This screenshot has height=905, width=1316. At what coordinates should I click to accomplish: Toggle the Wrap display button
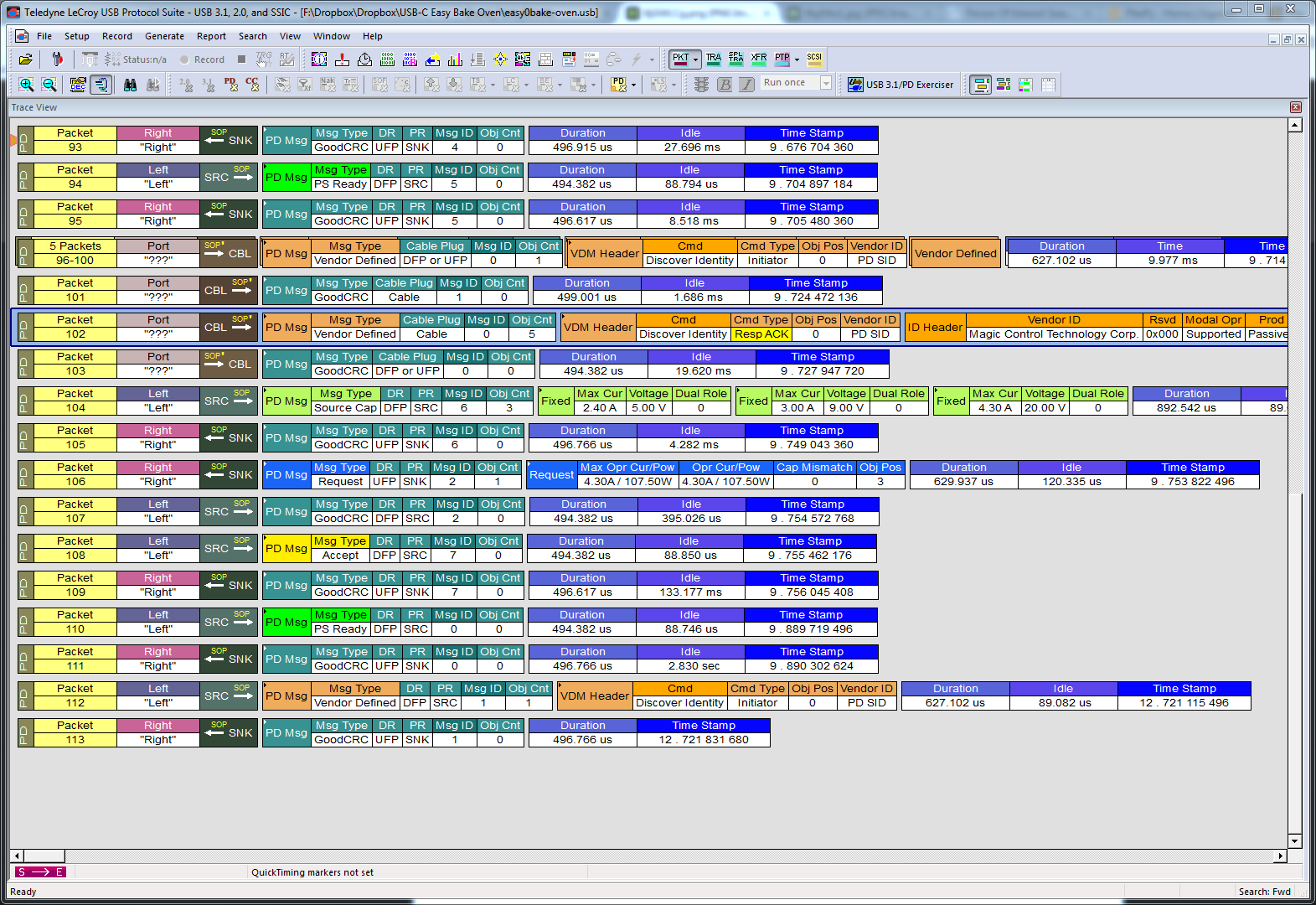coord(101,85)
